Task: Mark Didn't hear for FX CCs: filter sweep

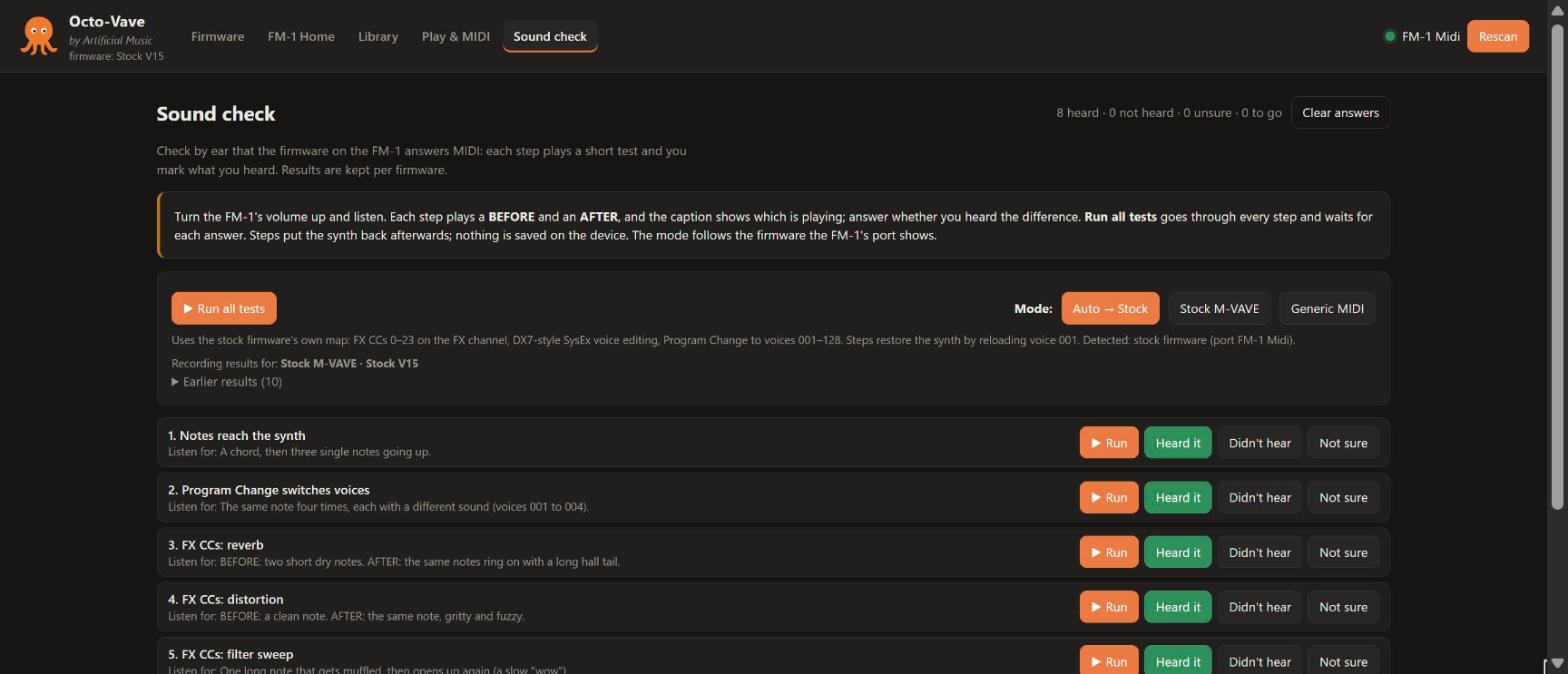Action: [x=1259, y=660]
